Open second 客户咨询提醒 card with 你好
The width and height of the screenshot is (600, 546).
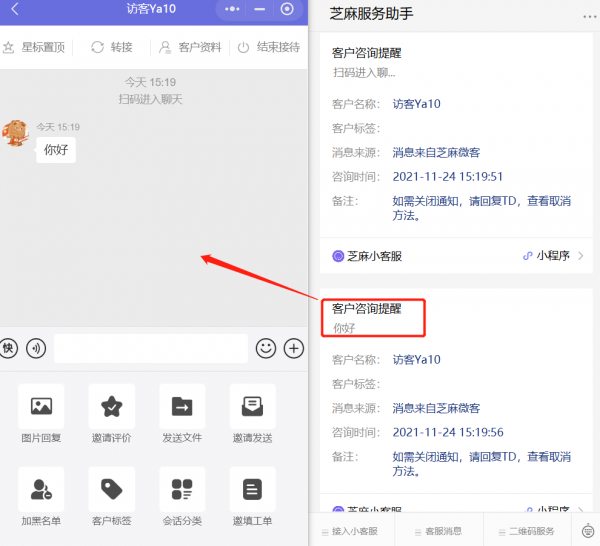pyautogui.click(x=373, y=318)
